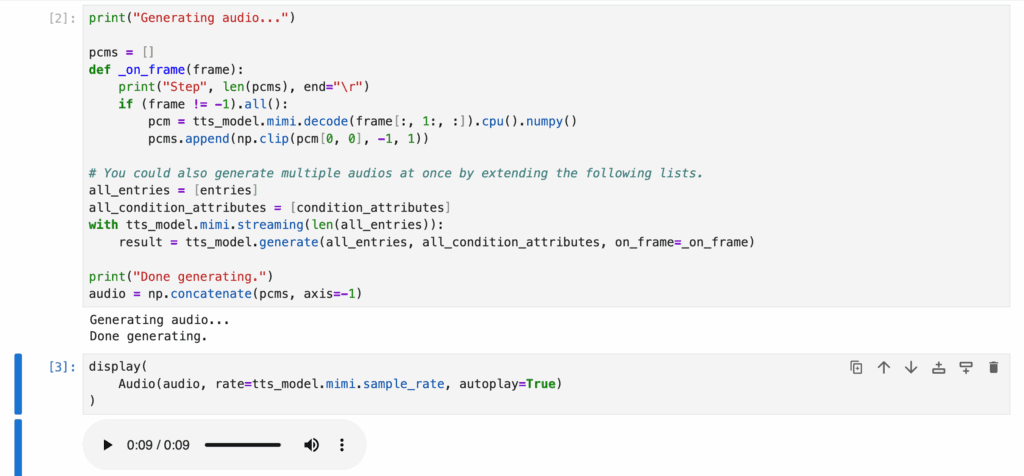Select the cell [2] prompt label
Viewport: 1024px width, 476px height.
(63, 18)
